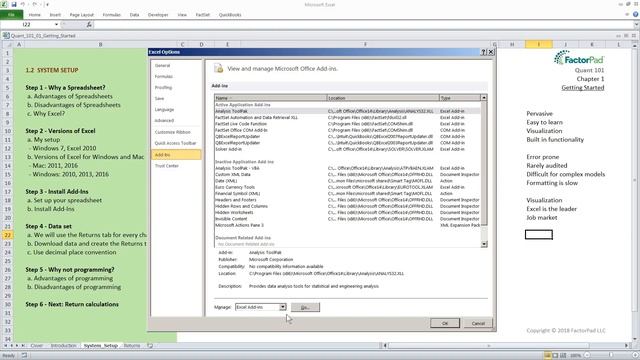Screen dimensions: 640x360
Task: Switch to the Returns sheet tab
Action: point(132,346)
